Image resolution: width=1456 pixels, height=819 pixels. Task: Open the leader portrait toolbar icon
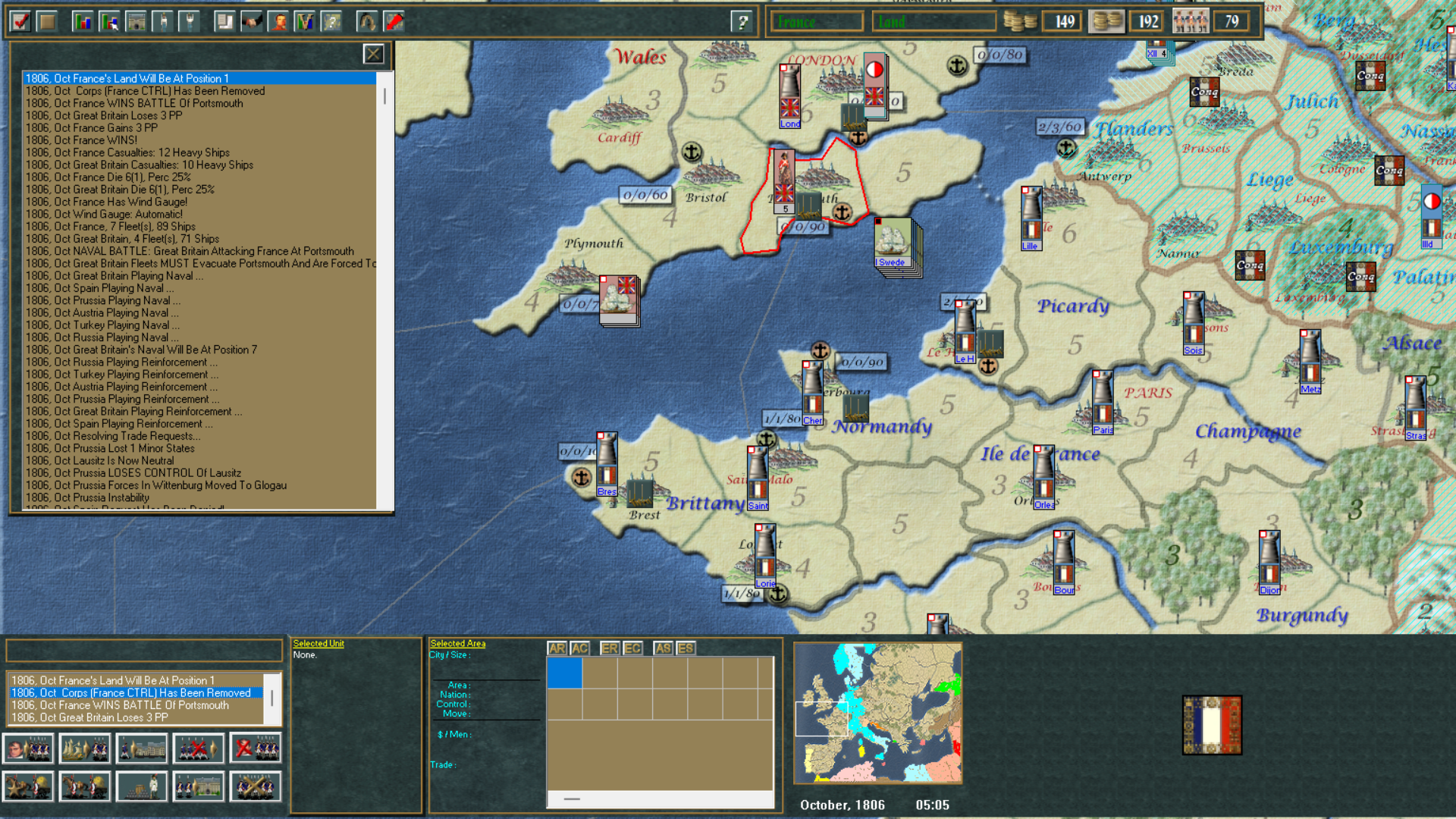279,21
